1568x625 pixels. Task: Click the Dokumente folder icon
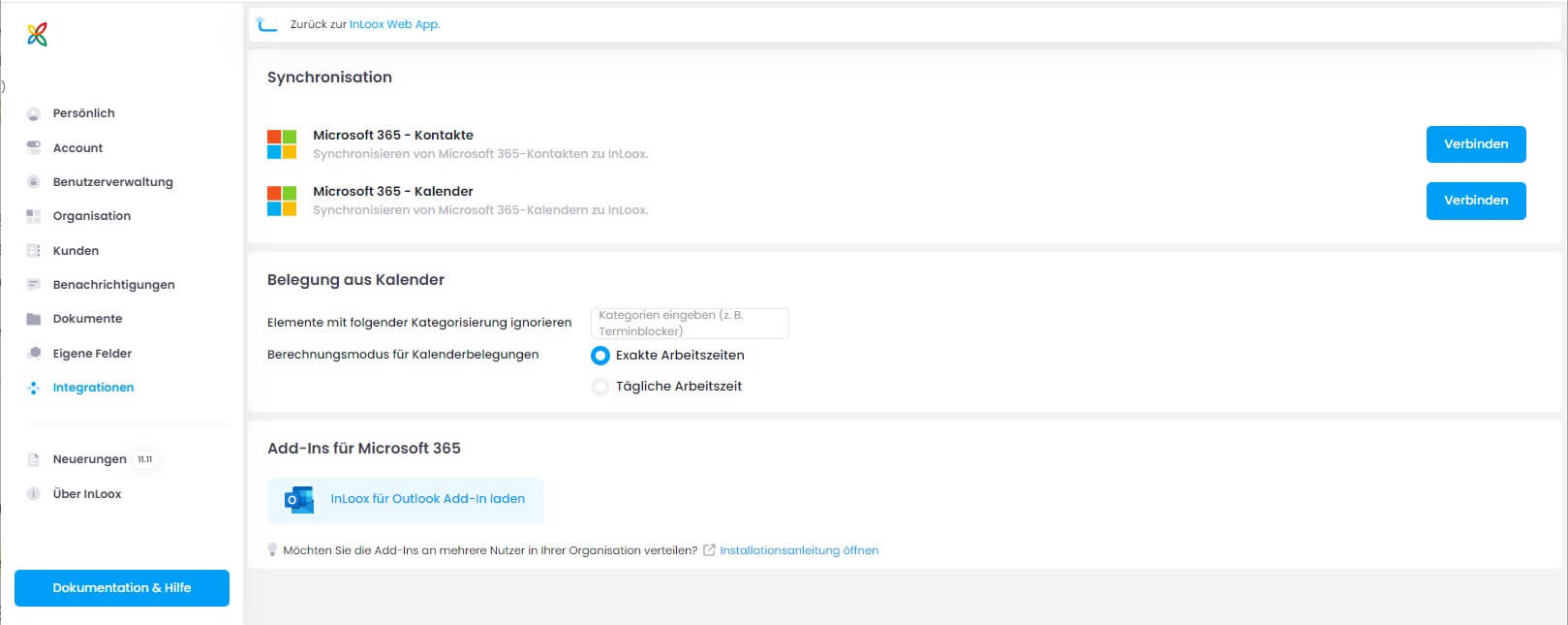pyautogui.click(x=34, y=319)
